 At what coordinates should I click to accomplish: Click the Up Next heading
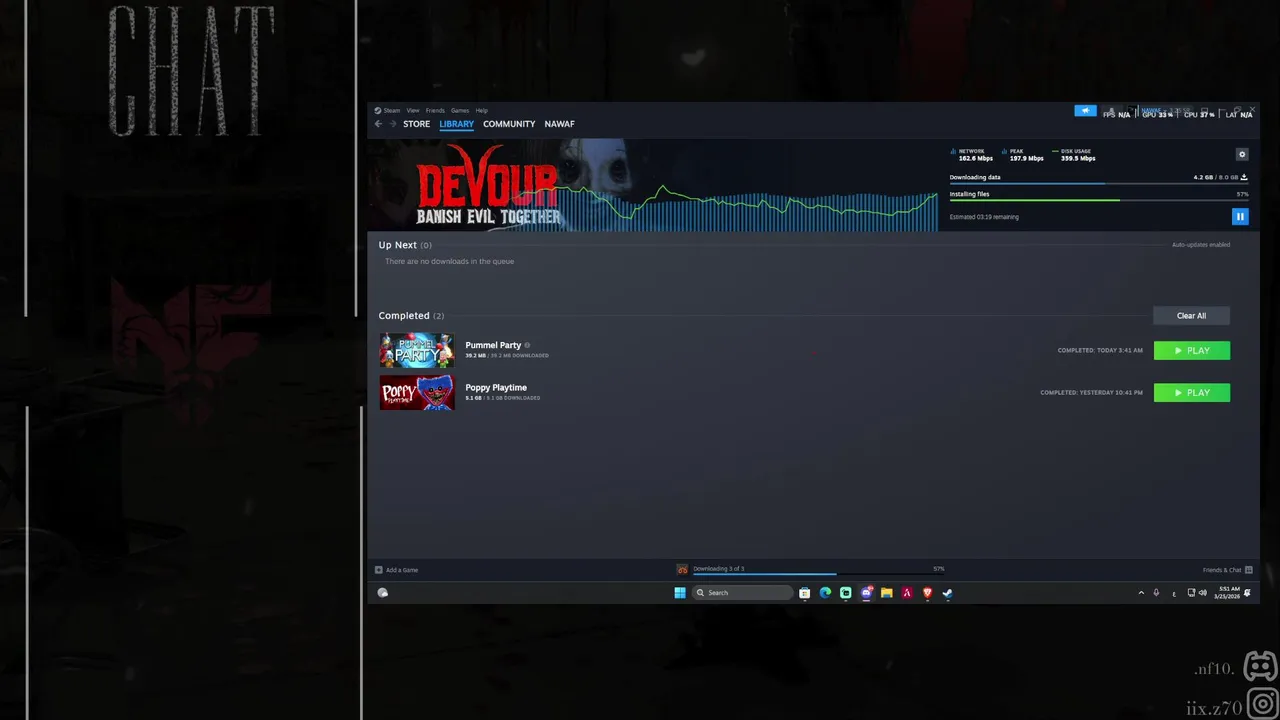tap(398, 245)
